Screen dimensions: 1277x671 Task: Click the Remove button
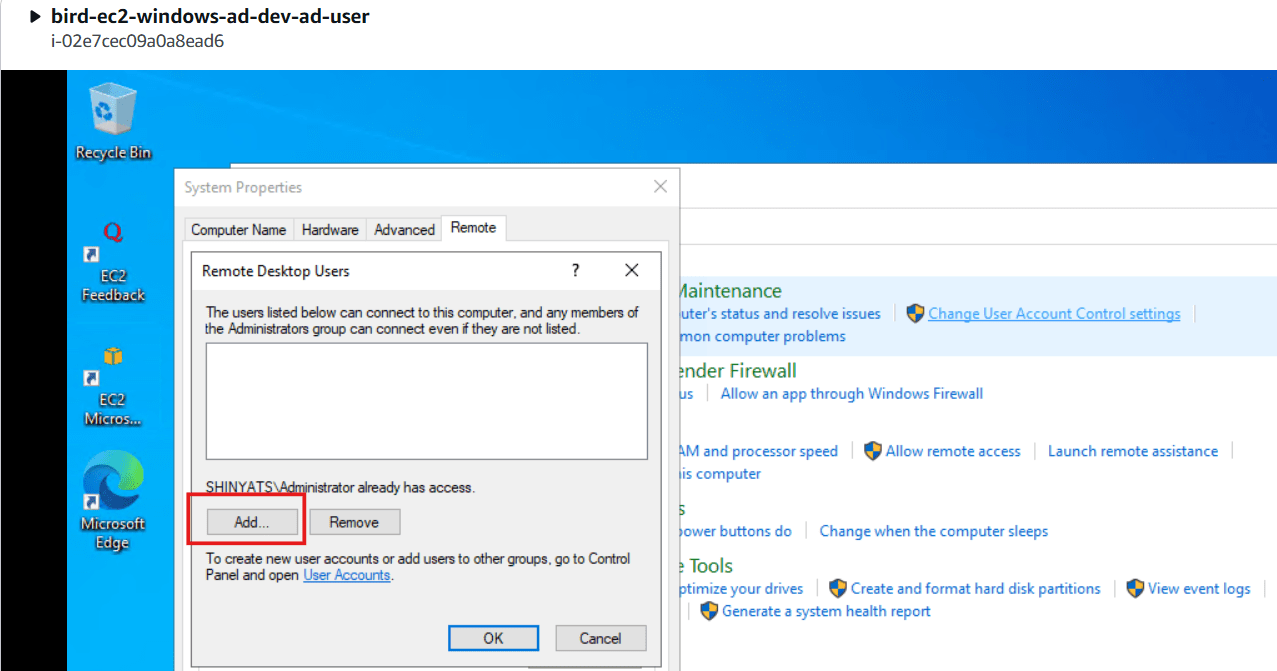click(354, 522)
